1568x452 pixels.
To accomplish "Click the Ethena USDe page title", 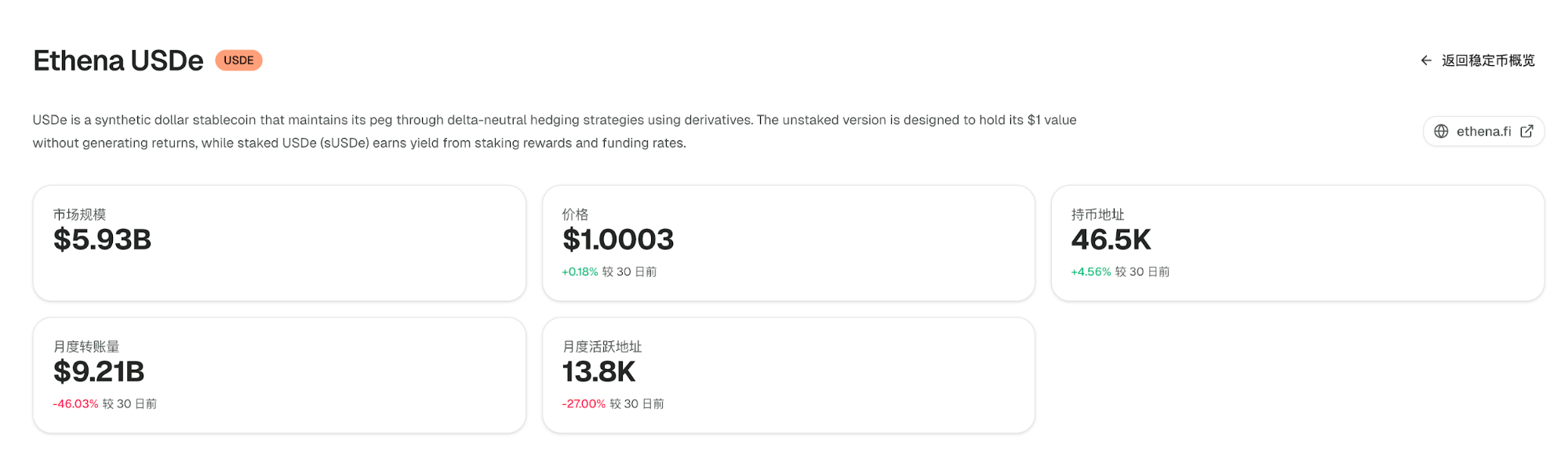I will click(x=118, y=60).
